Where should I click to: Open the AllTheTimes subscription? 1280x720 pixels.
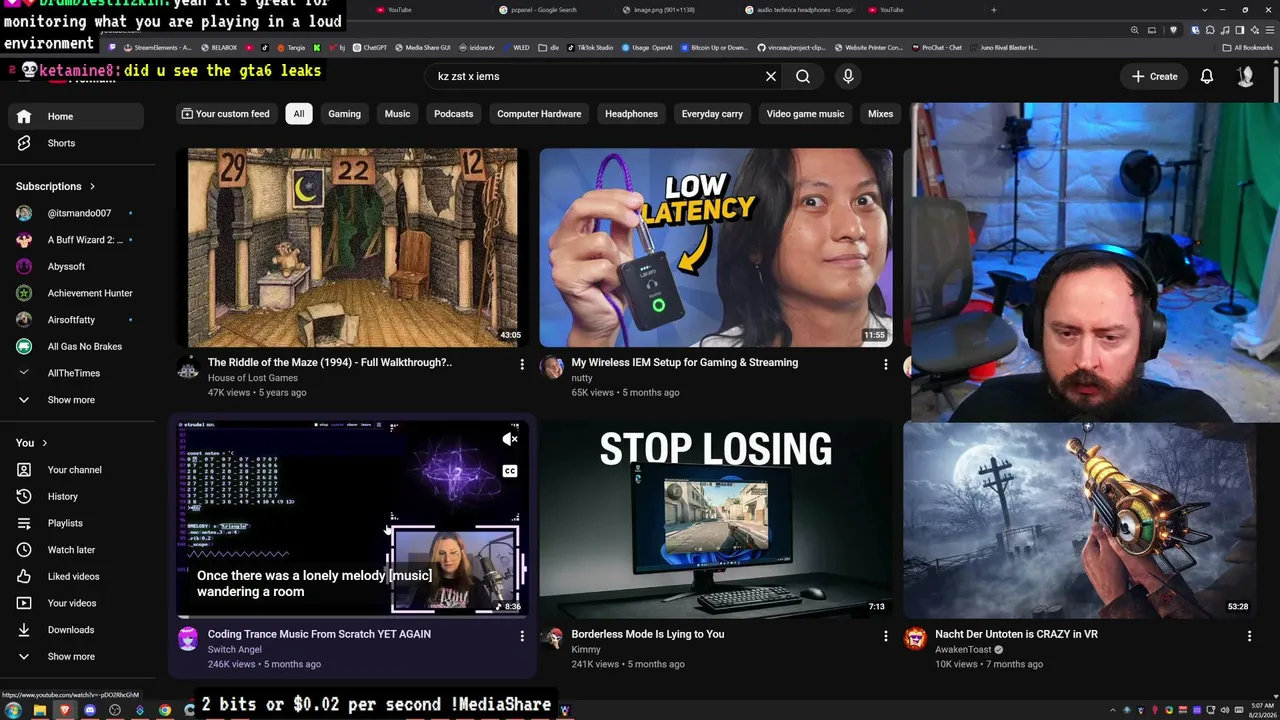tap(76, 373)
